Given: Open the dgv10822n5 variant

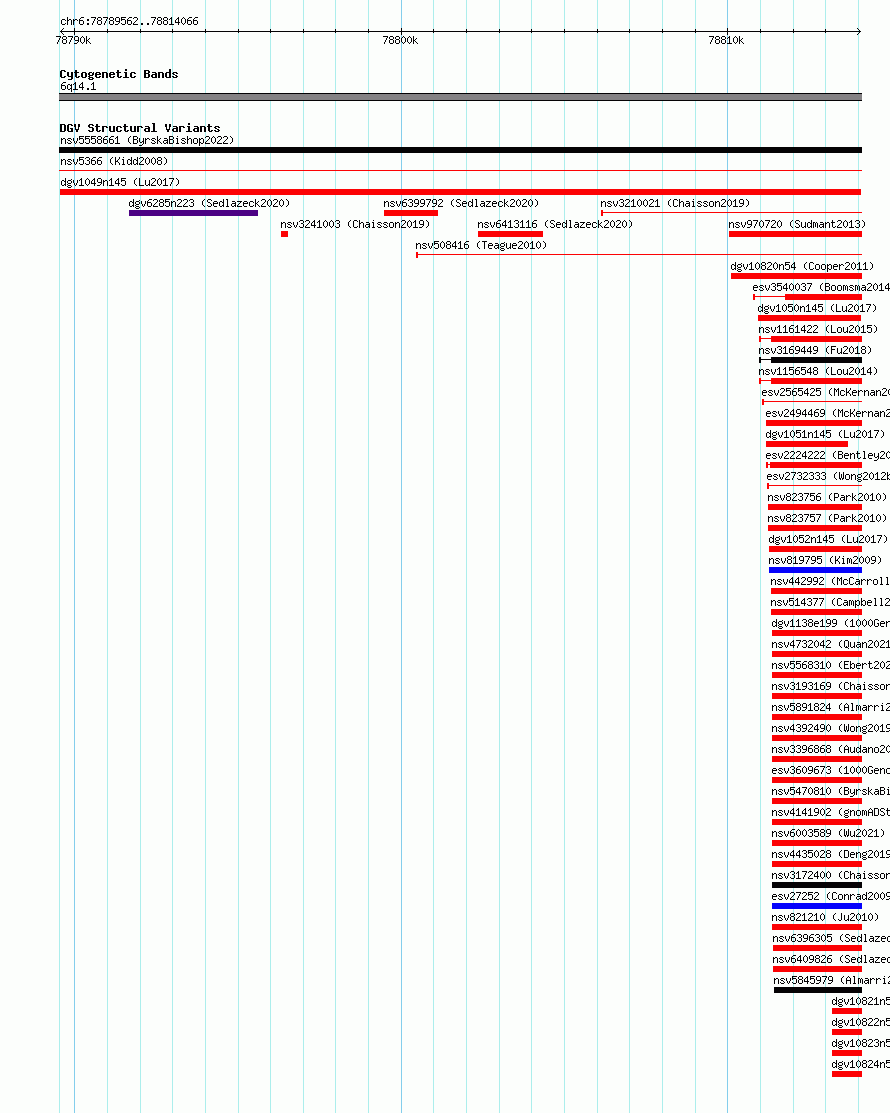Looking at the screenshot, I should pos(860,1023).
